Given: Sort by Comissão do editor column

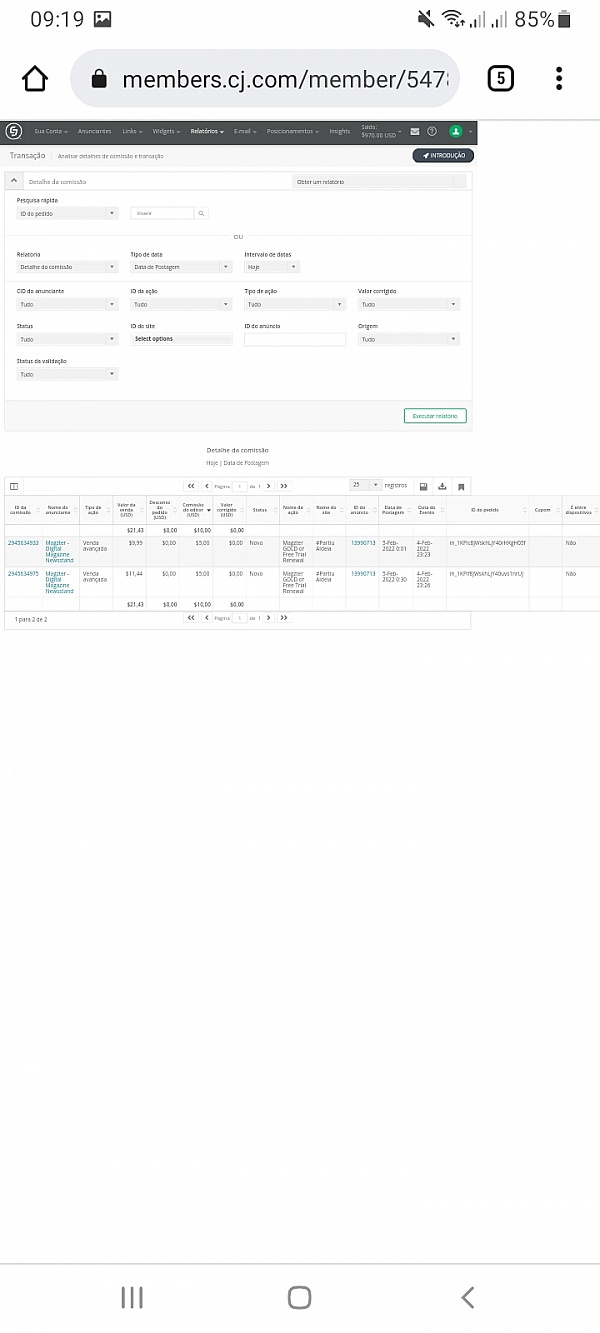Looking at the screenshot, I should pos(195,509).
